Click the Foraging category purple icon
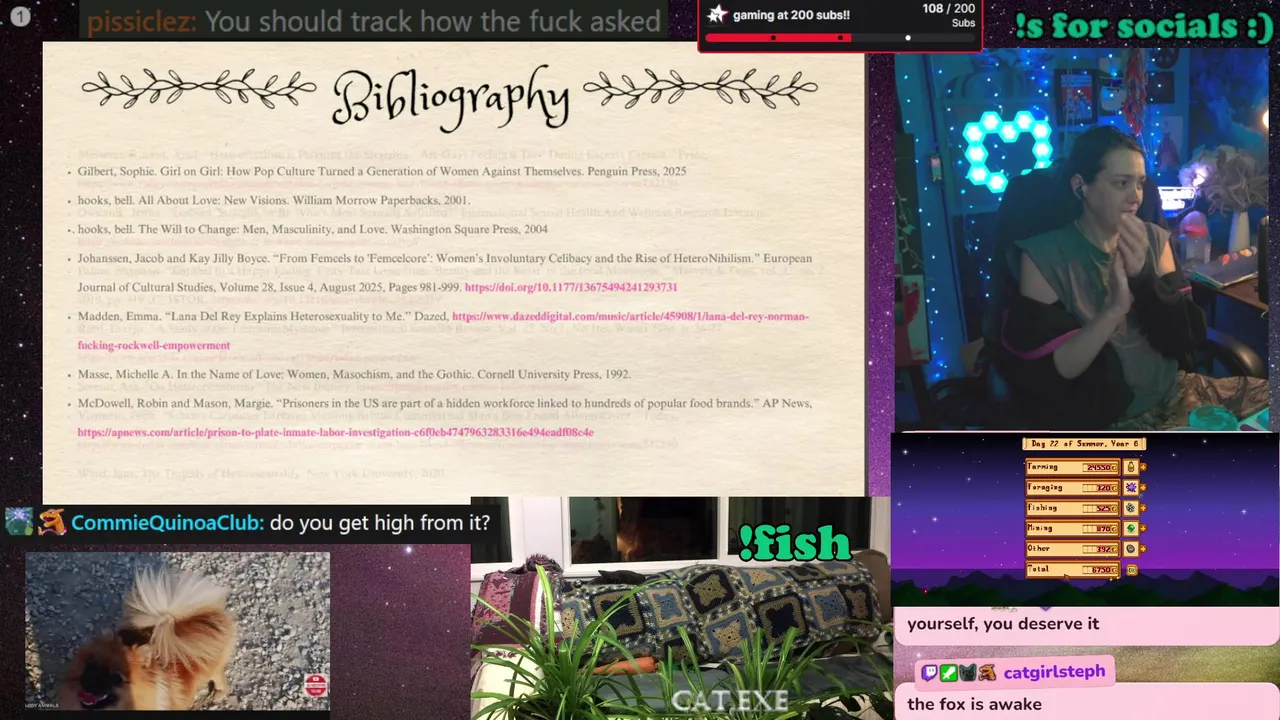The height and width of the screenshot is (720, 1280). point(1131,487)
